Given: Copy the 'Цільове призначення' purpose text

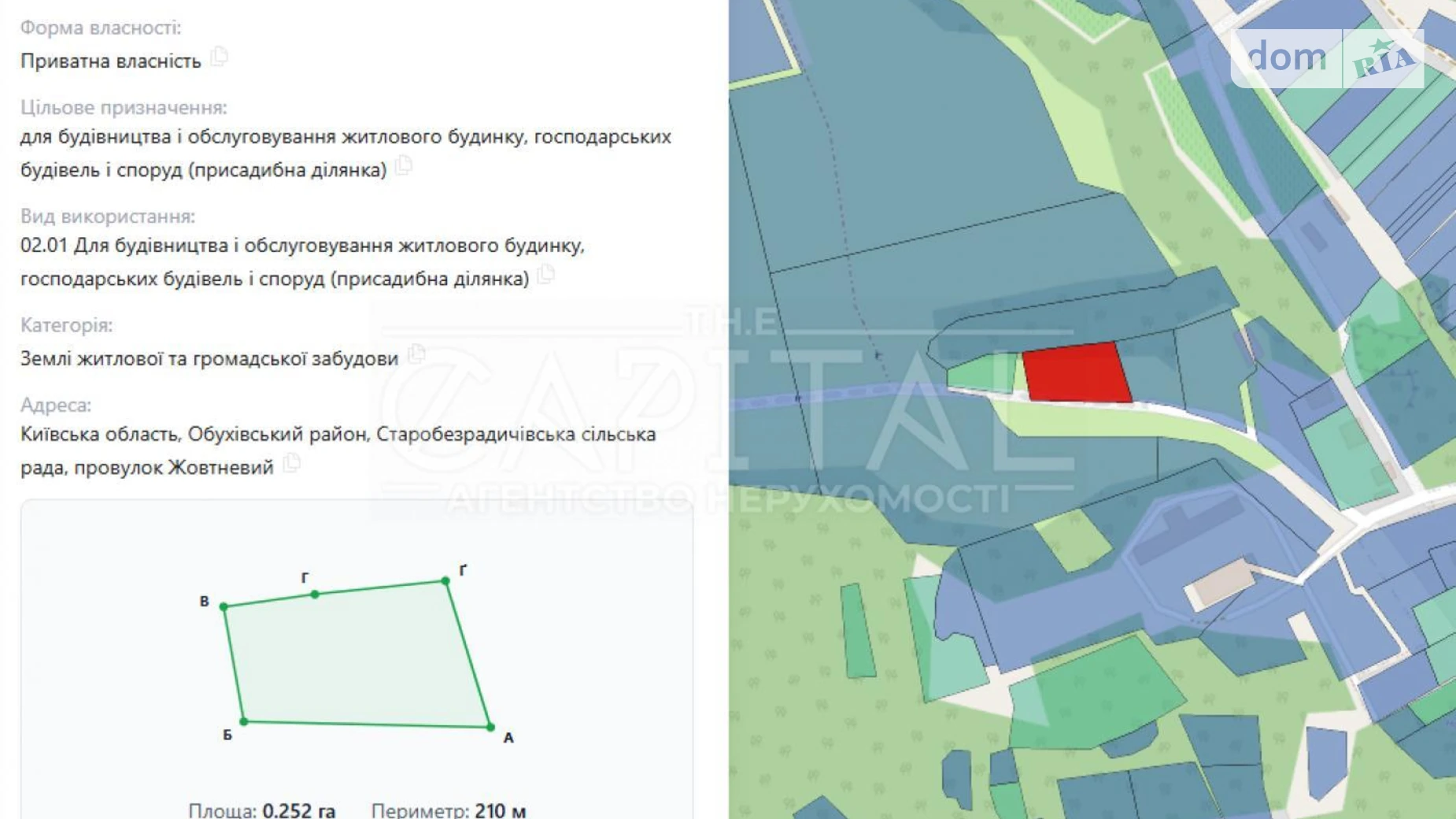Looking at the screenshot, I should (404, 166).
